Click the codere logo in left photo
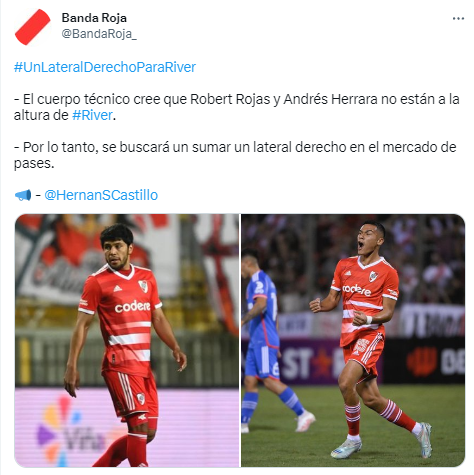The image size is (474, 475). tap(132, 307)
